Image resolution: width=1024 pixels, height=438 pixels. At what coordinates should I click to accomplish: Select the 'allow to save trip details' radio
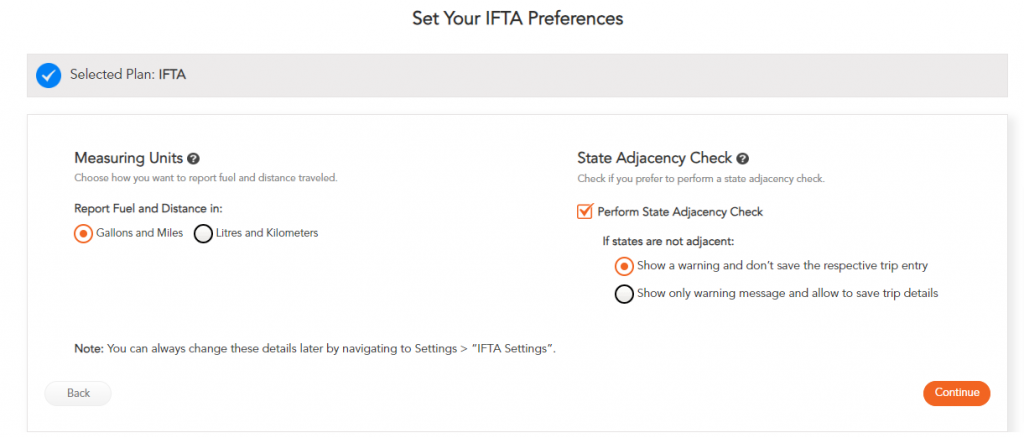[624, 294]
